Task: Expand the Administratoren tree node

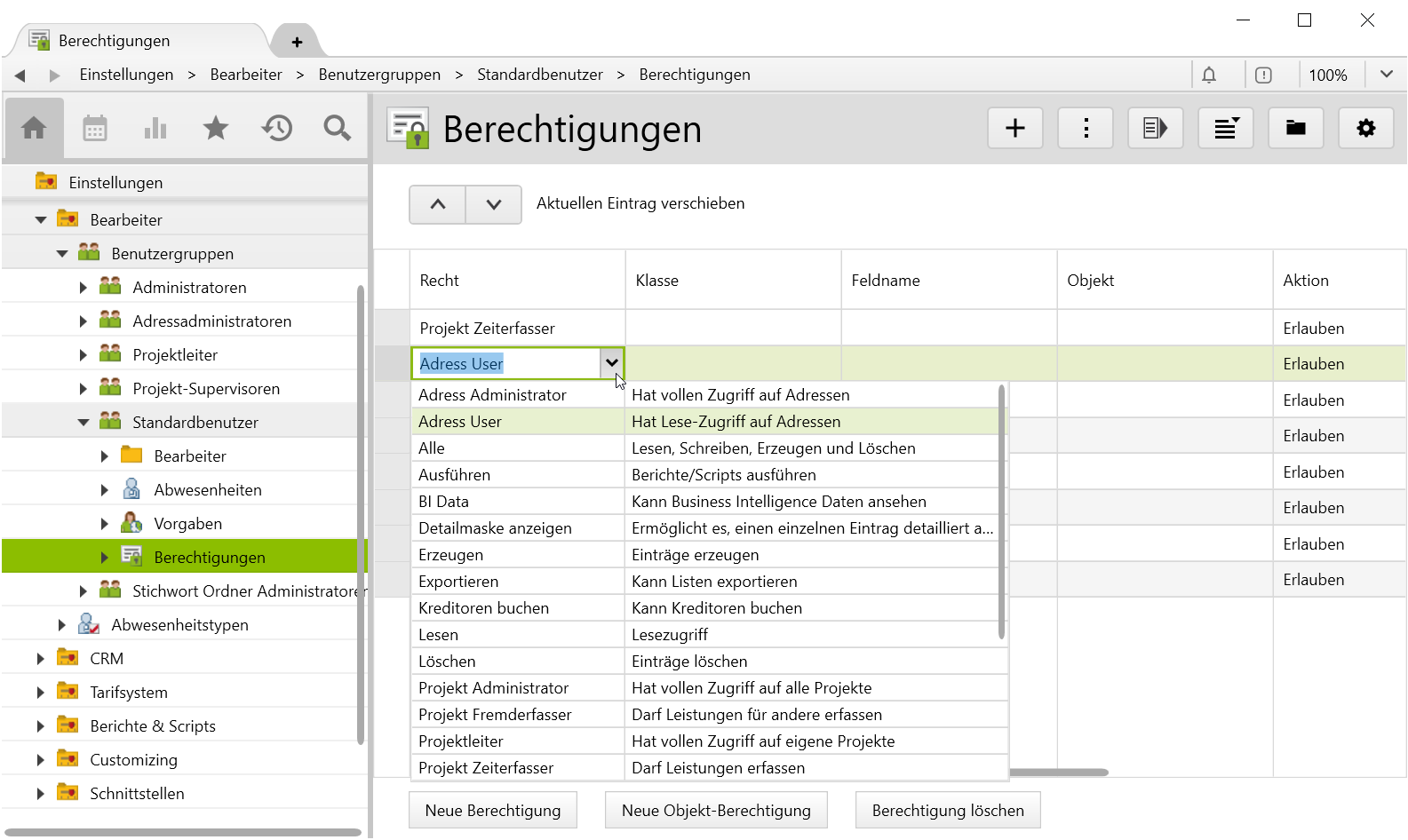Action: (83, 288)
